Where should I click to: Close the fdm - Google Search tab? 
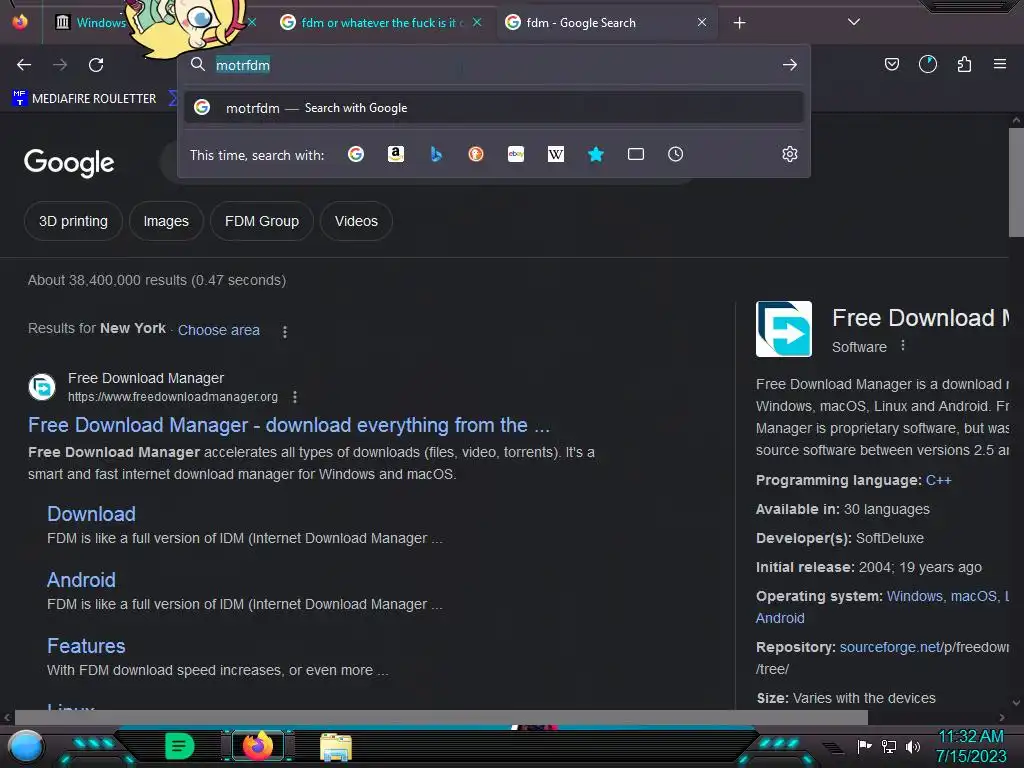pyautogui.click(x=701, y=22)
